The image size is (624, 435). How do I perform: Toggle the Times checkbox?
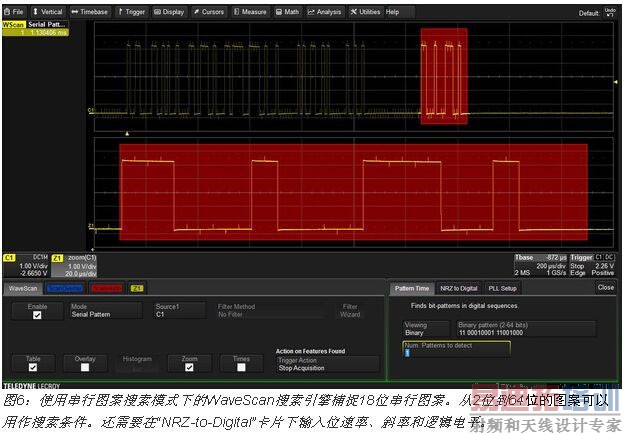click(241, 367)
